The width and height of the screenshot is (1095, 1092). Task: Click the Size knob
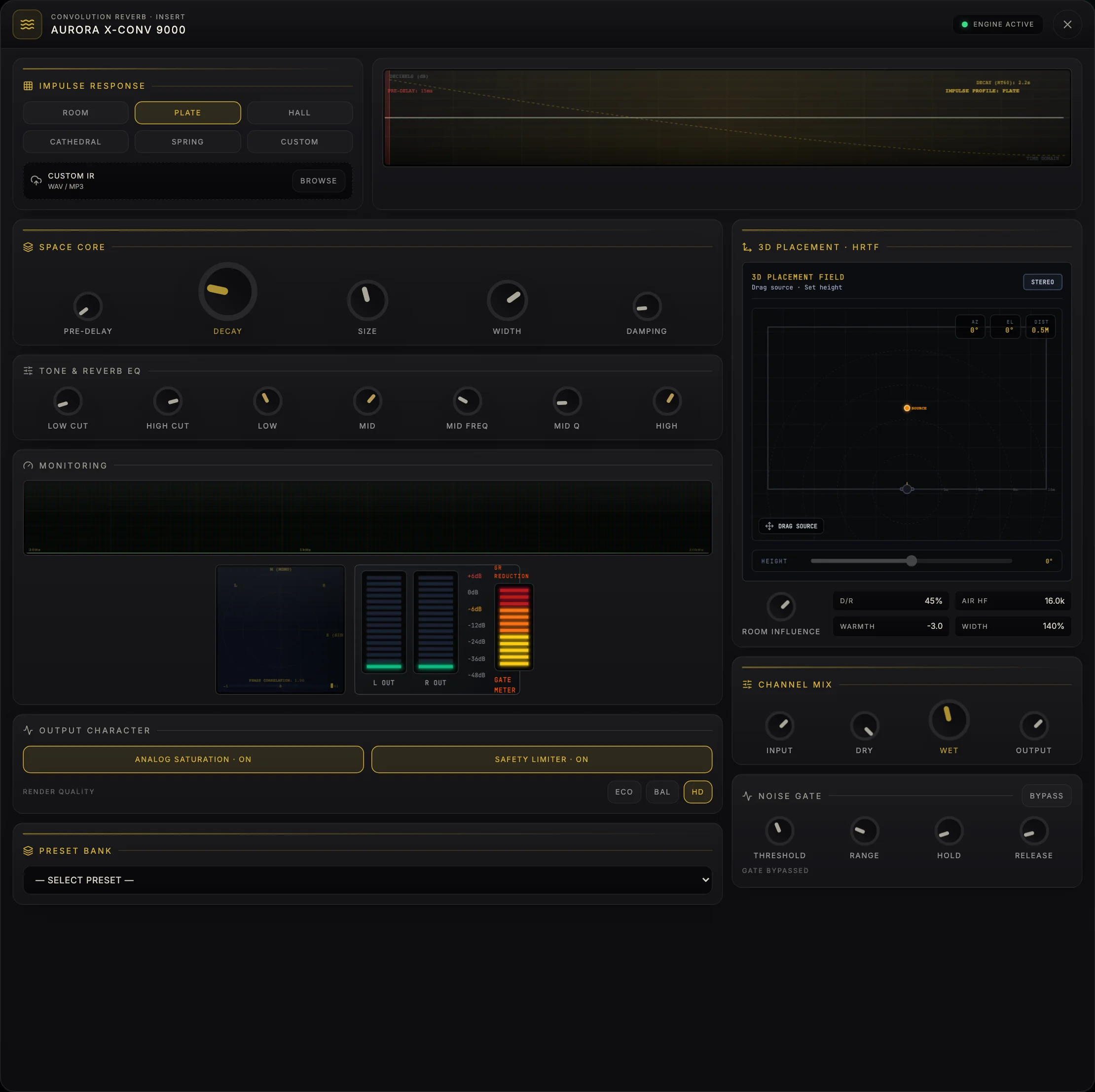367,300
